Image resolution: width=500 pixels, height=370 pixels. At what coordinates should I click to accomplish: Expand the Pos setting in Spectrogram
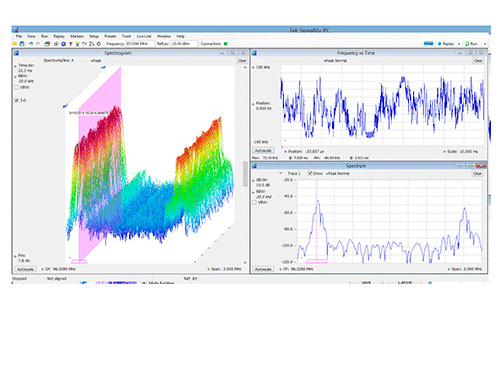[x=15, y=256]
